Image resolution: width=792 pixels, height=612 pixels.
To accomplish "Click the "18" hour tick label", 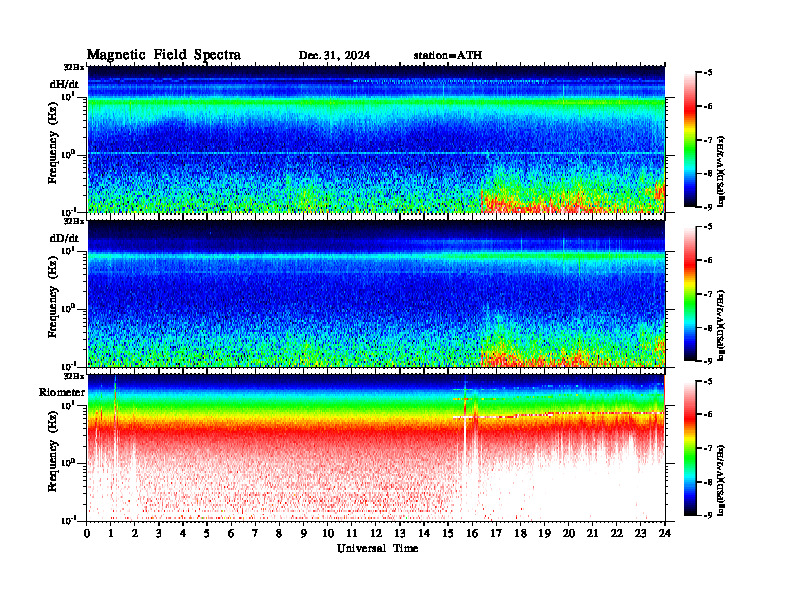I will [x=520, y=533].
